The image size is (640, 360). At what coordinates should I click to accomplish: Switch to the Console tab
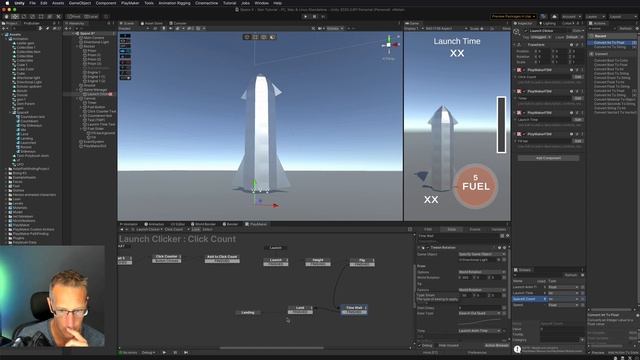178,23
